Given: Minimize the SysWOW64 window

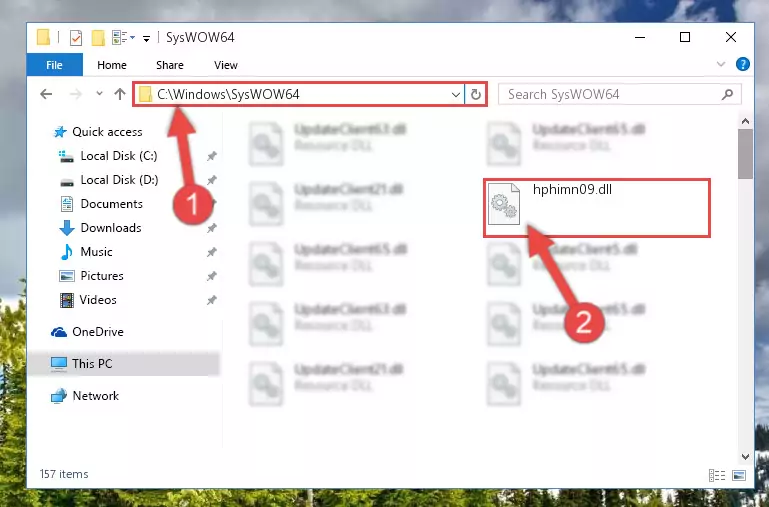Looking at the screenshot, I should pos(640,38).
